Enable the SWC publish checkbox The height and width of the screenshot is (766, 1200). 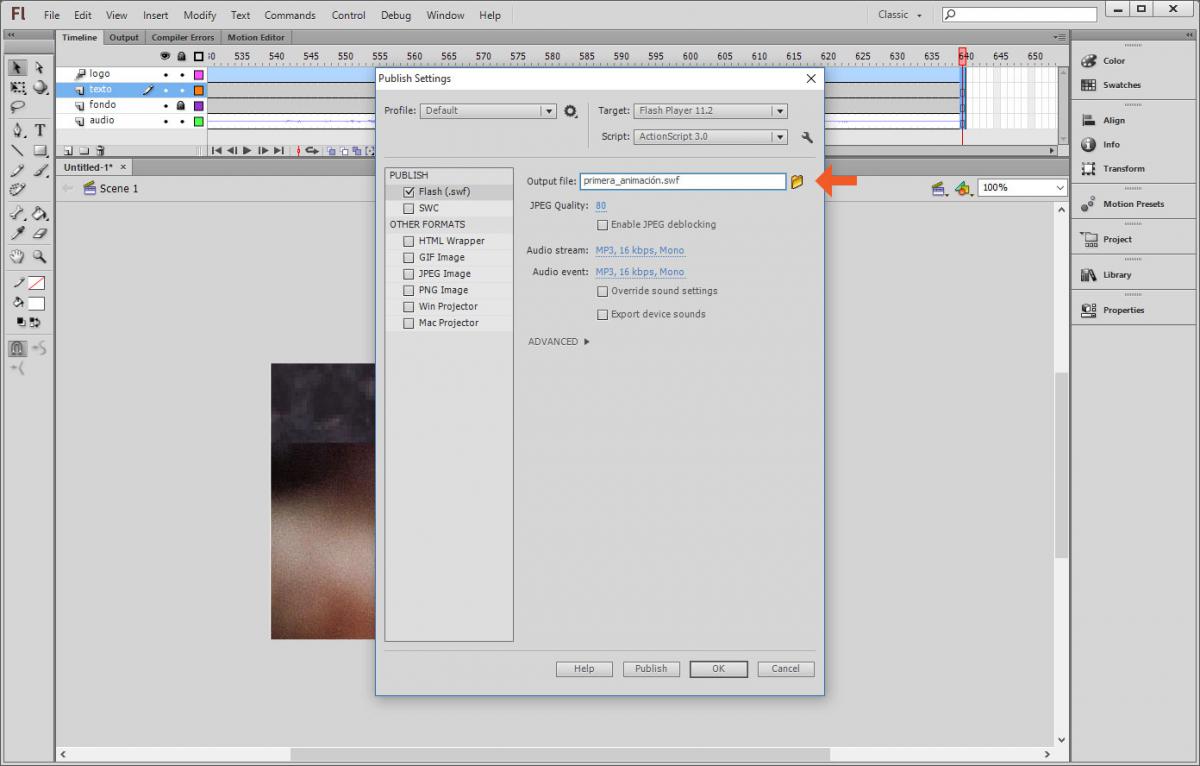click(409, 208)
